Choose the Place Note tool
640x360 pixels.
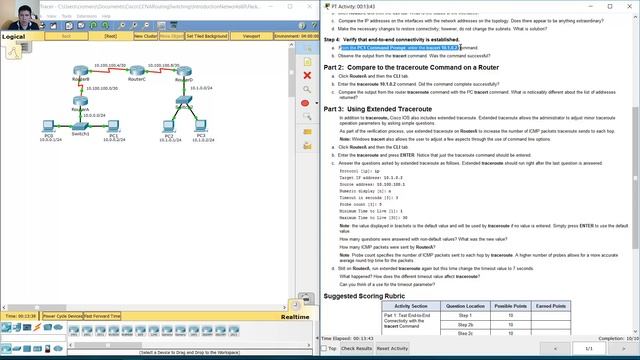[x=307, y=62]
